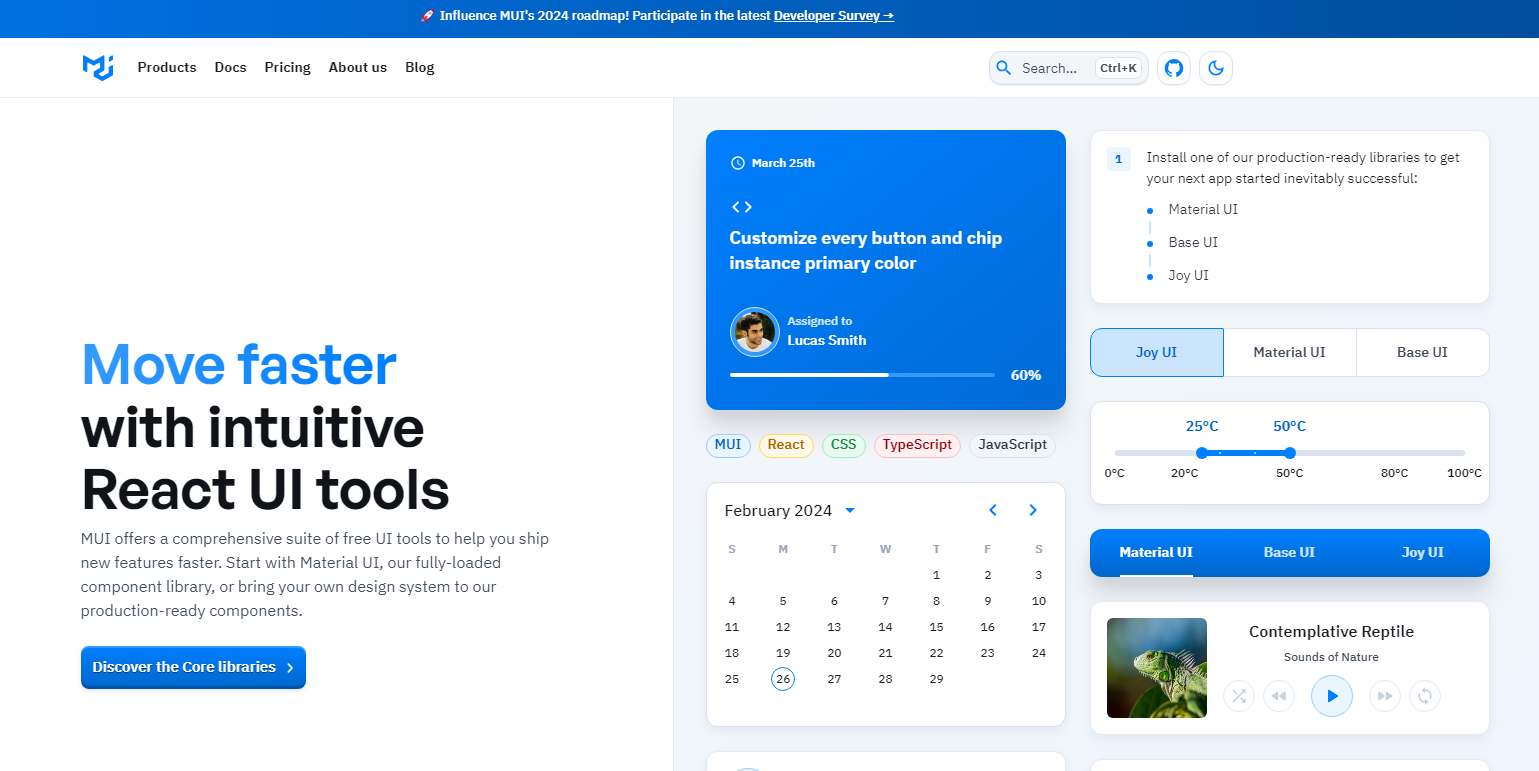Click the Material UI step in the install list
The height and width of the screenshot is (771, 1539).
[x=1203, y=209]
